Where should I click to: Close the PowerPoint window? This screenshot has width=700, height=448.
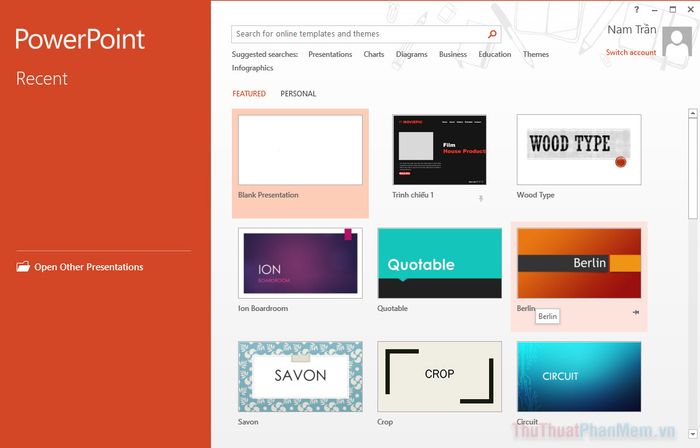tap(691, 9)
